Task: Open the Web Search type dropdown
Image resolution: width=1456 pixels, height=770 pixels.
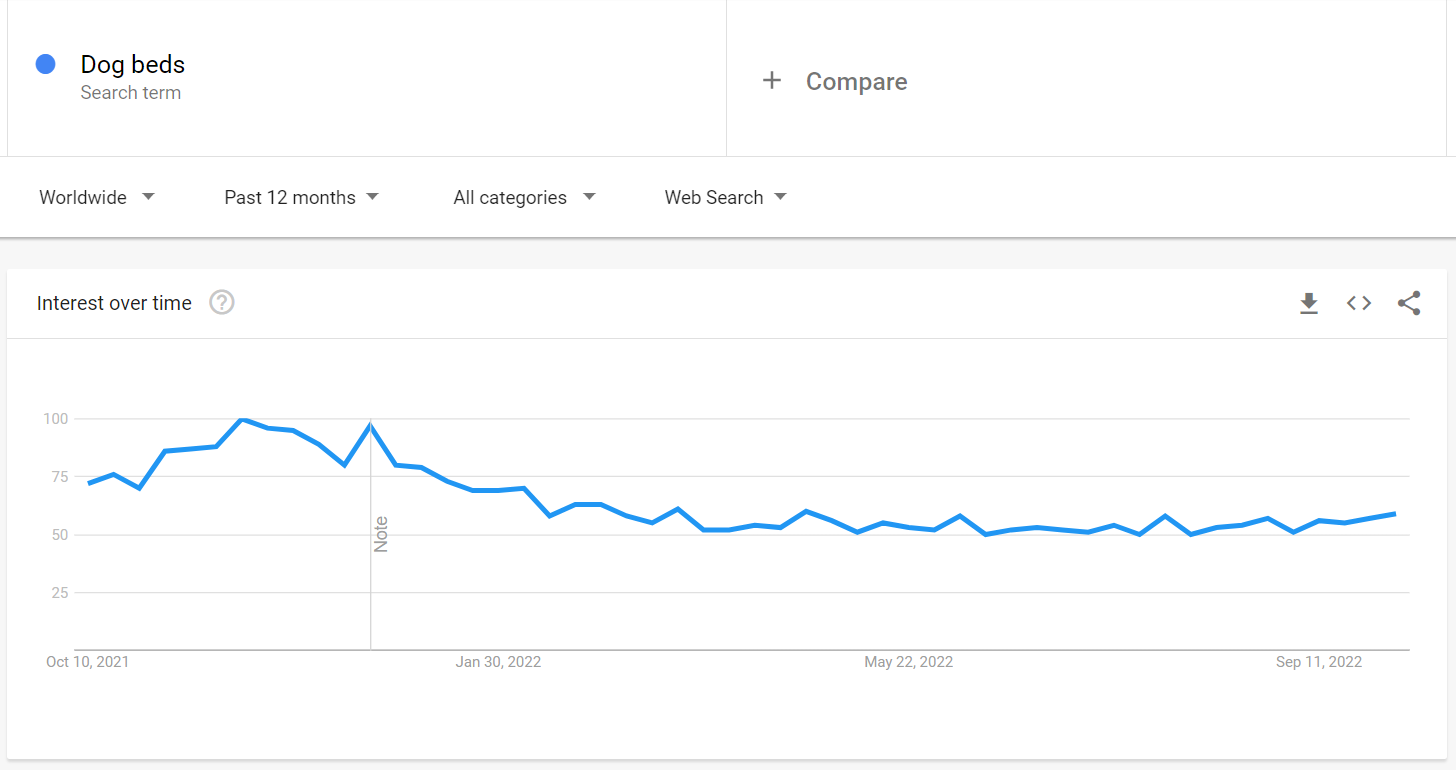Action: [x=725, y=197]
